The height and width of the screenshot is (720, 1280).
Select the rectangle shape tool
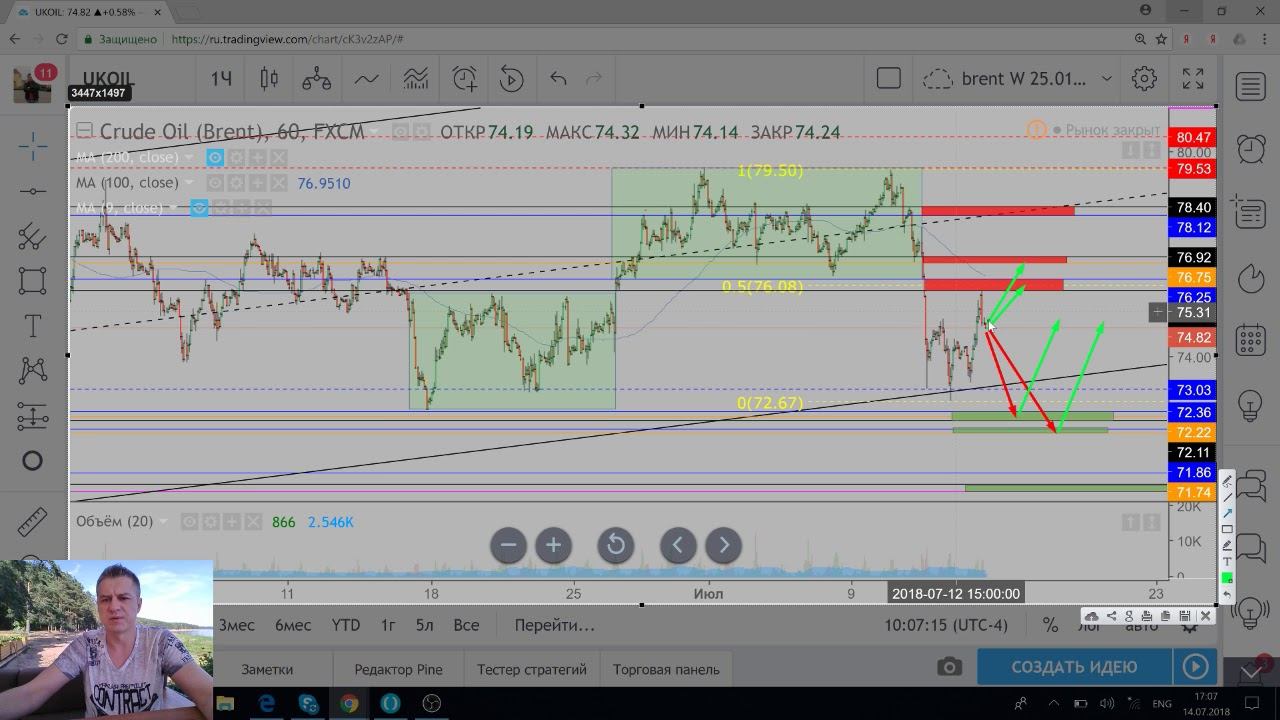coord(32,281)
